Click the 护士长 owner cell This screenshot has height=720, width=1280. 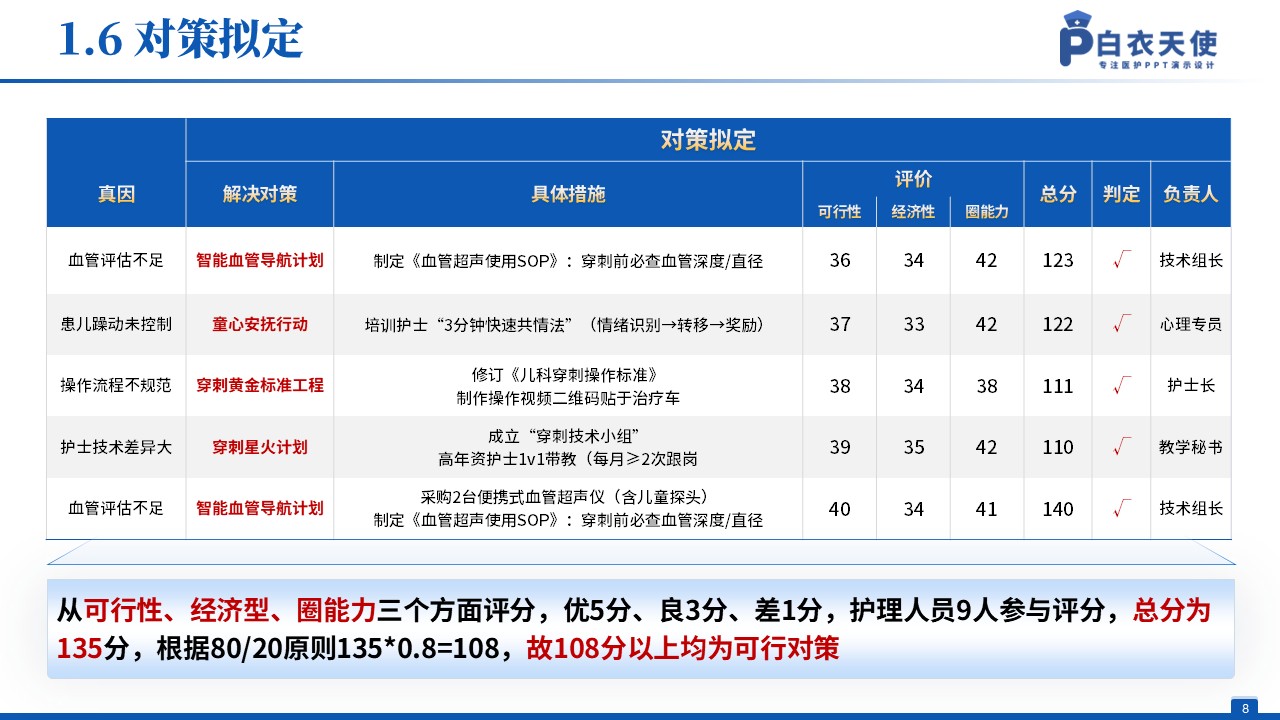click(x=1191, y=385)
